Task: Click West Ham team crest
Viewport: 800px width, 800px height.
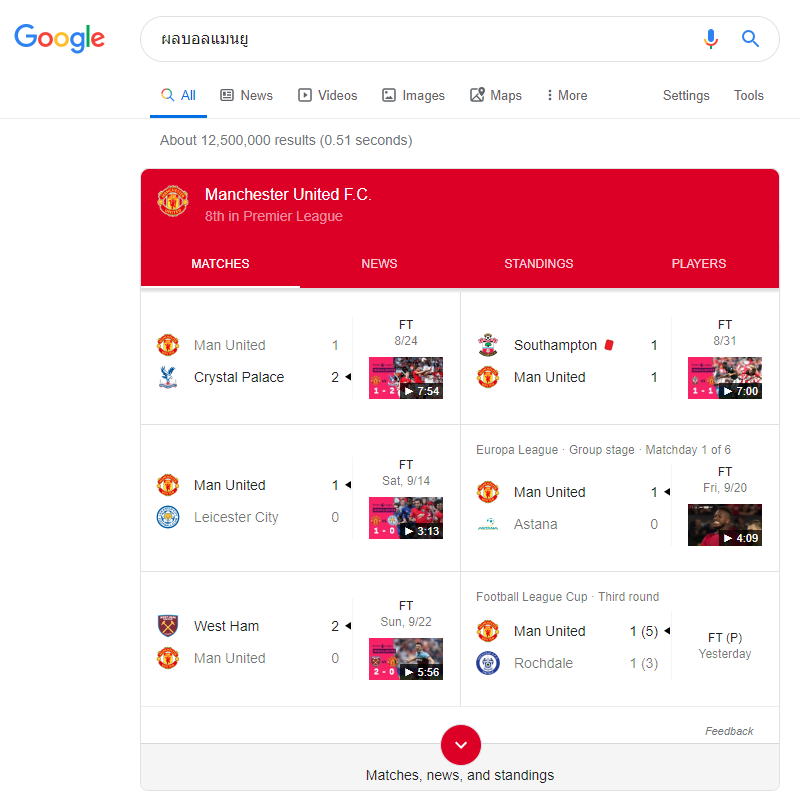Action: pyautogui.click(x=168, y=626)
